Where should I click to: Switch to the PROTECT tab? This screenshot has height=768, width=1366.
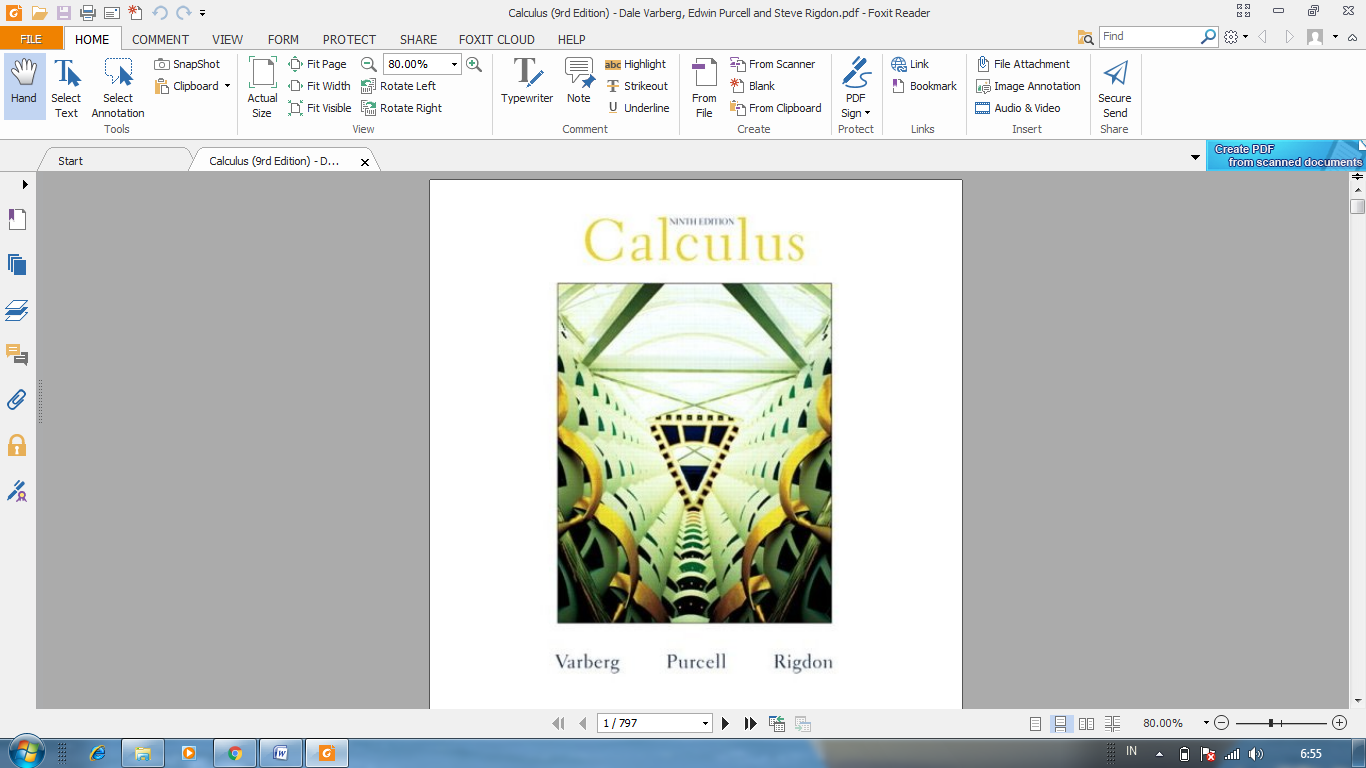tap(349, 39)
